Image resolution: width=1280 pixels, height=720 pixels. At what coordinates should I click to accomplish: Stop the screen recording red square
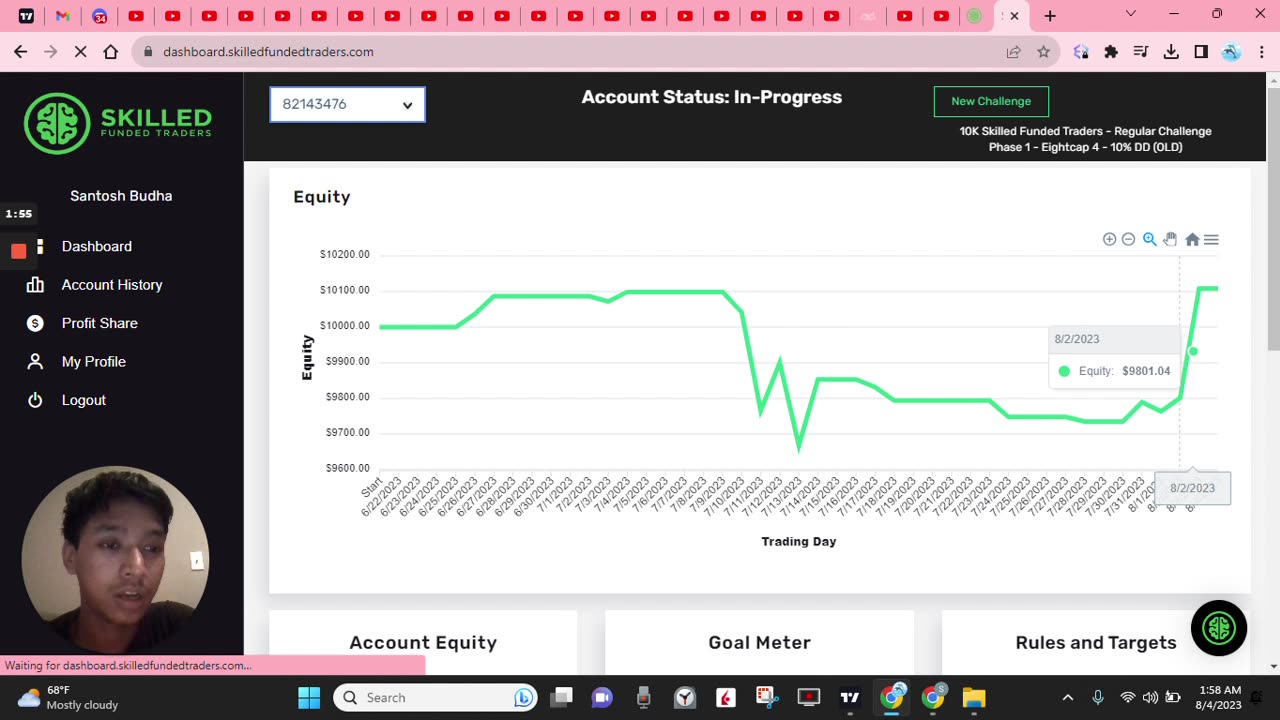[x=18, y=251]
